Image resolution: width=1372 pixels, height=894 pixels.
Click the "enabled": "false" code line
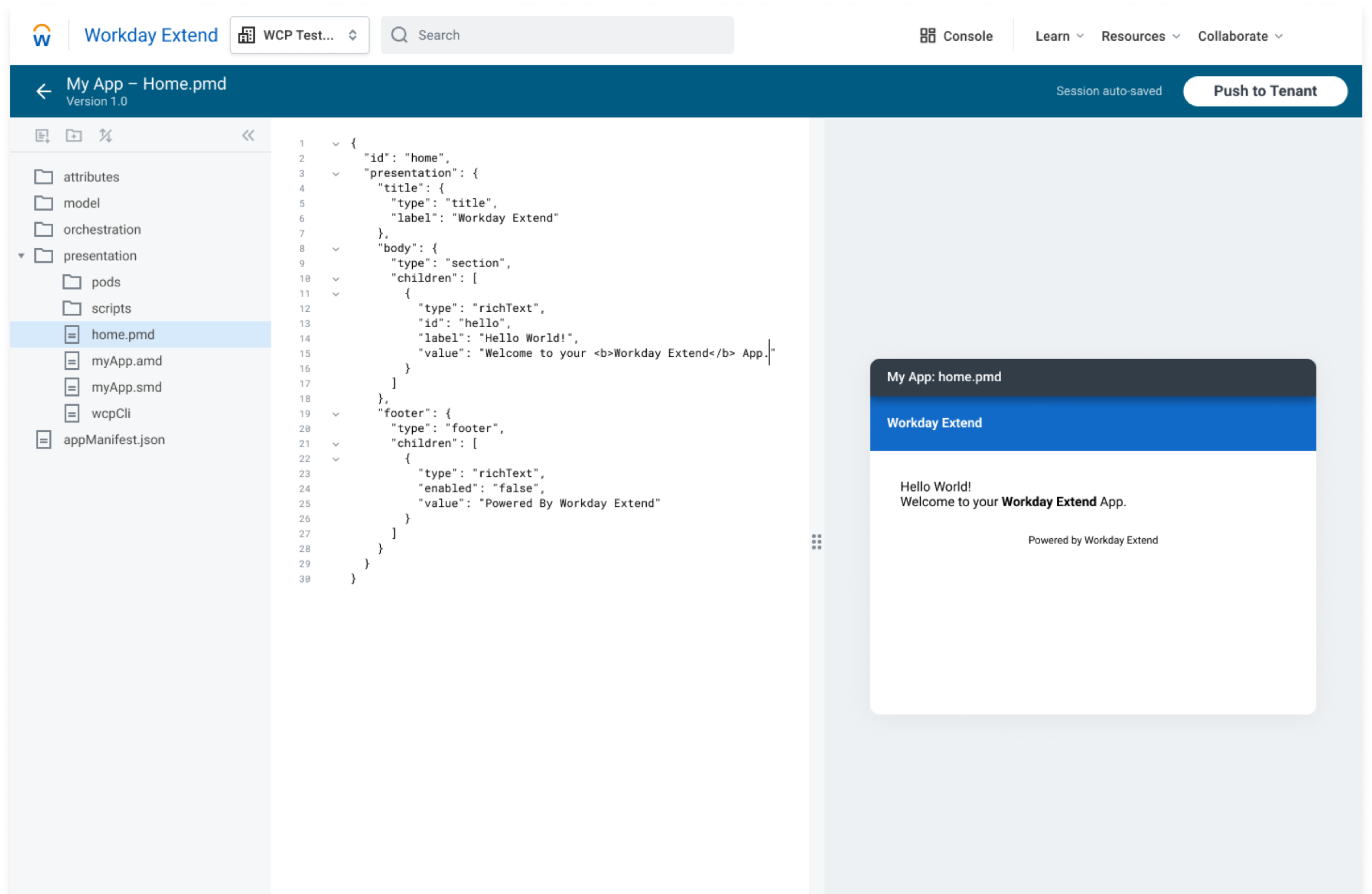click(x=481, y=488)
